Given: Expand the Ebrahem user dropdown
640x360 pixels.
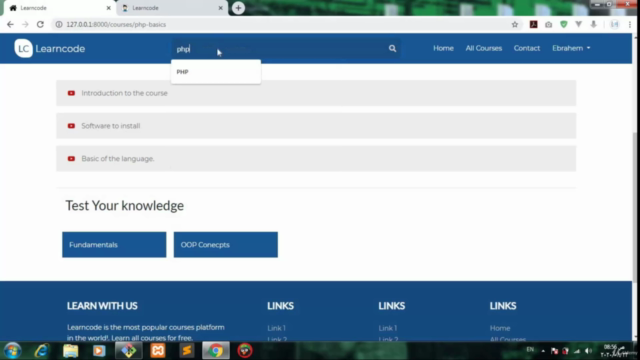Looking at the screenshot, I should coord(571,48).
